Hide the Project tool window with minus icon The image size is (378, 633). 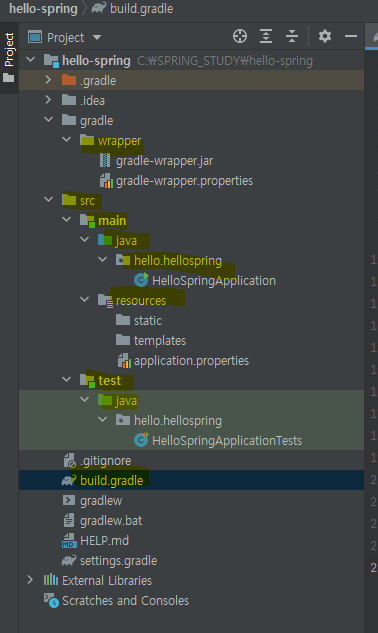[x=351, y=36]
